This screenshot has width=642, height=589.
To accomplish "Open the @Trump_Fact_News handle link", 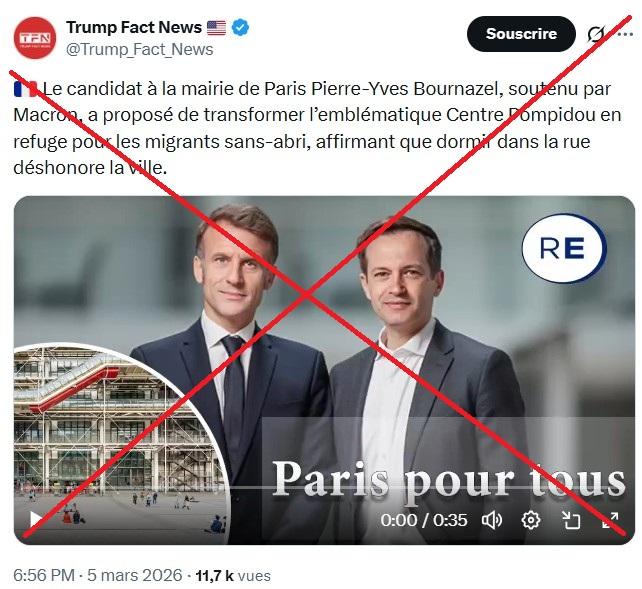I will pos(140,49).
